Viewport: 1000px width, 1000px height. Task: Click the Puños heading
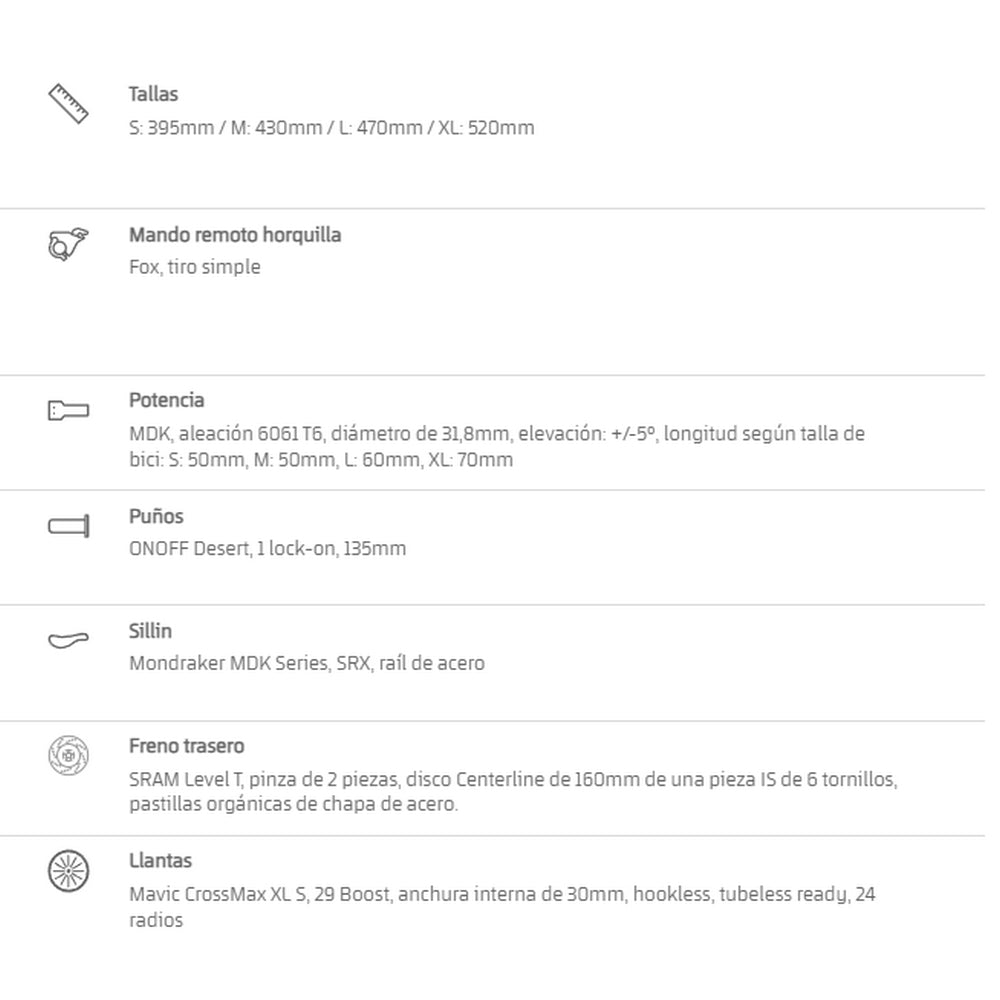pyautogui.click(x=156, y=516)
